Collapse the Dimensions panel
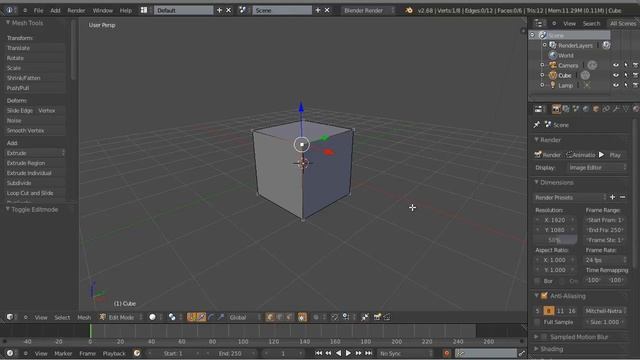 (x=537, y=182)
